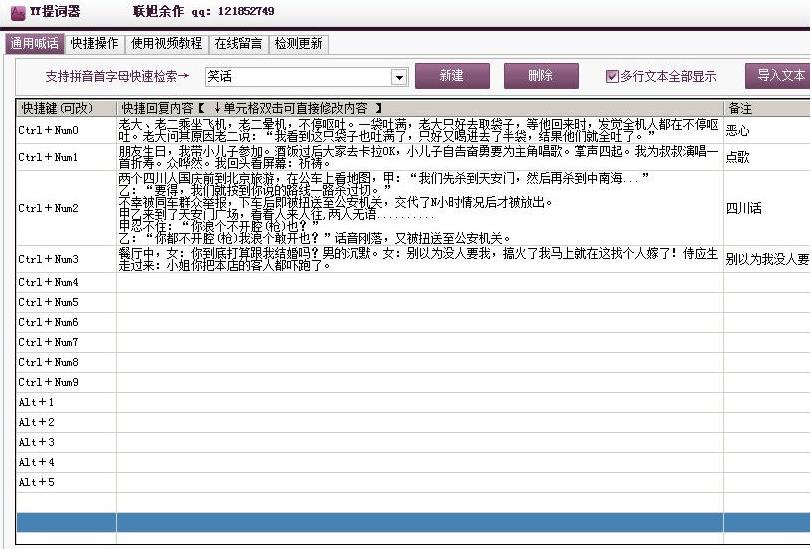
Task: Select the empty Alt + 1 shortcut row
Action: pyautogui.click(x=66, y=402)
